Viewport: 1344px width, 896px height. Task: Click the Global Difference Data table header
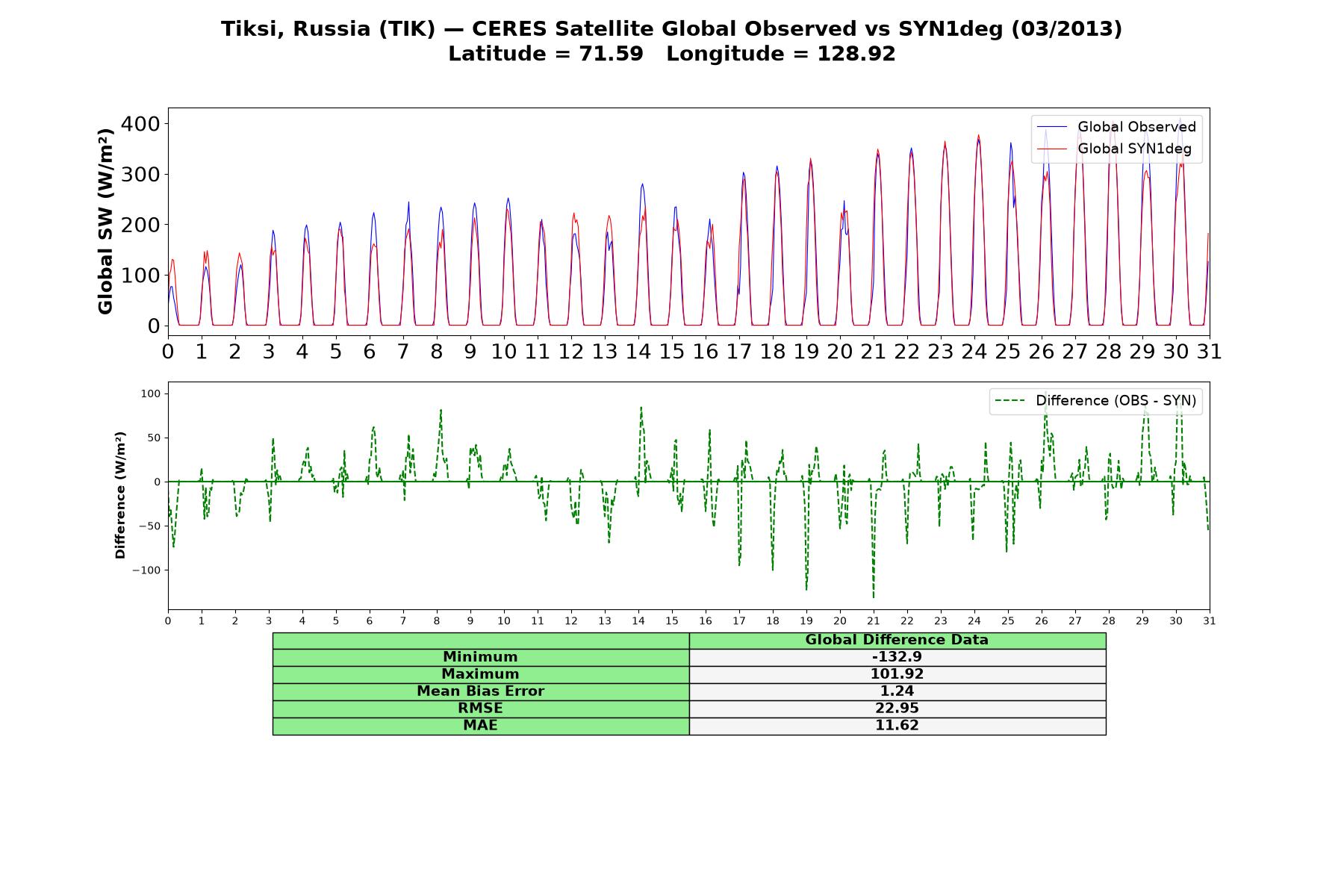tap(897, 641)
